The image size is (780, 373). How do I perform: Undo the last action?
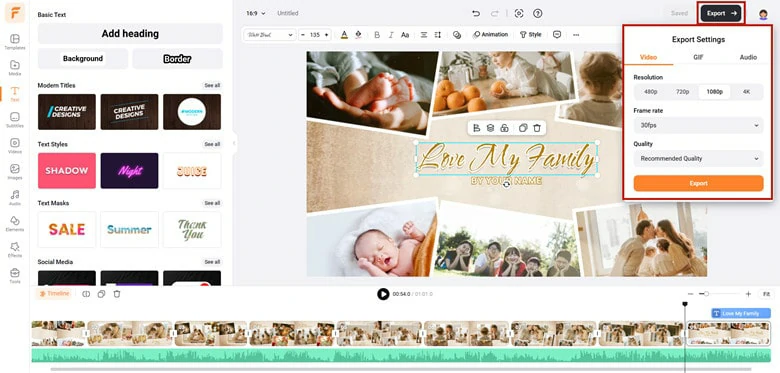[x=476, y=13]
